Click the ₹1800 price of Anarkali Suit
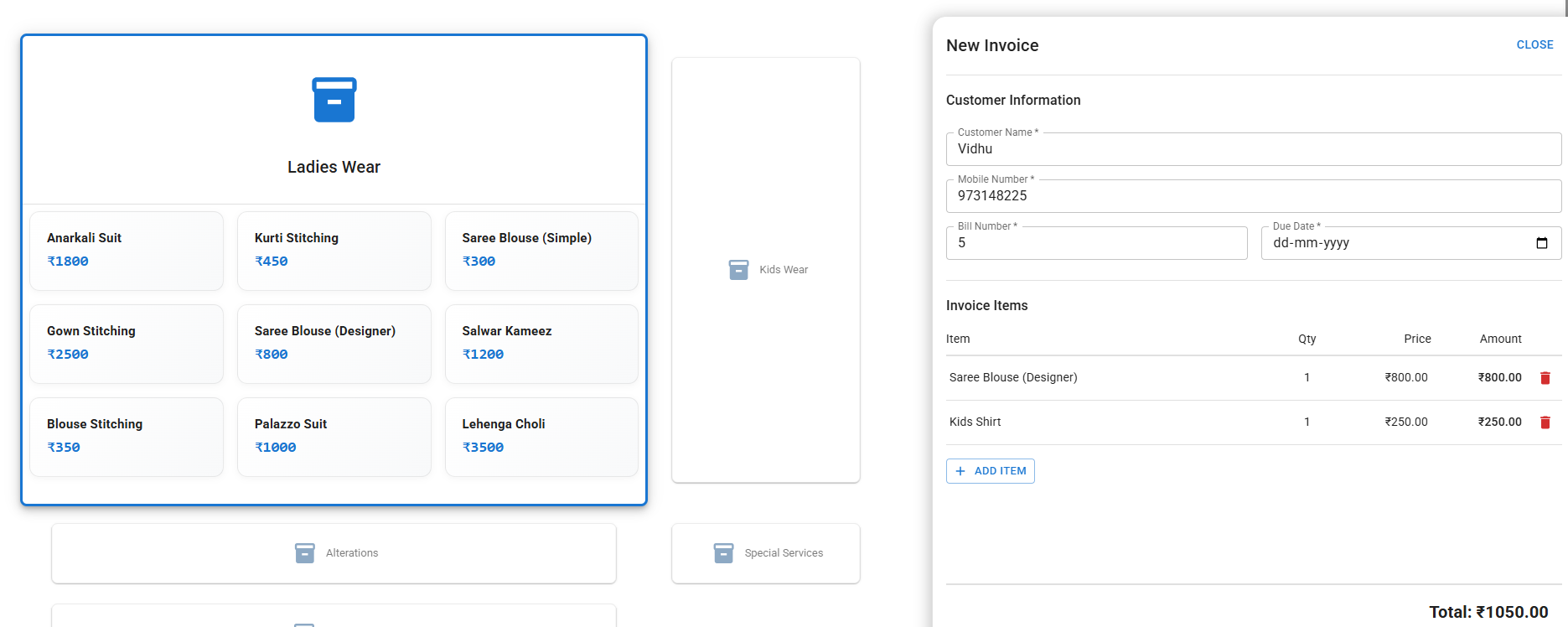1568x627 pixels. [x=68, y=262]
